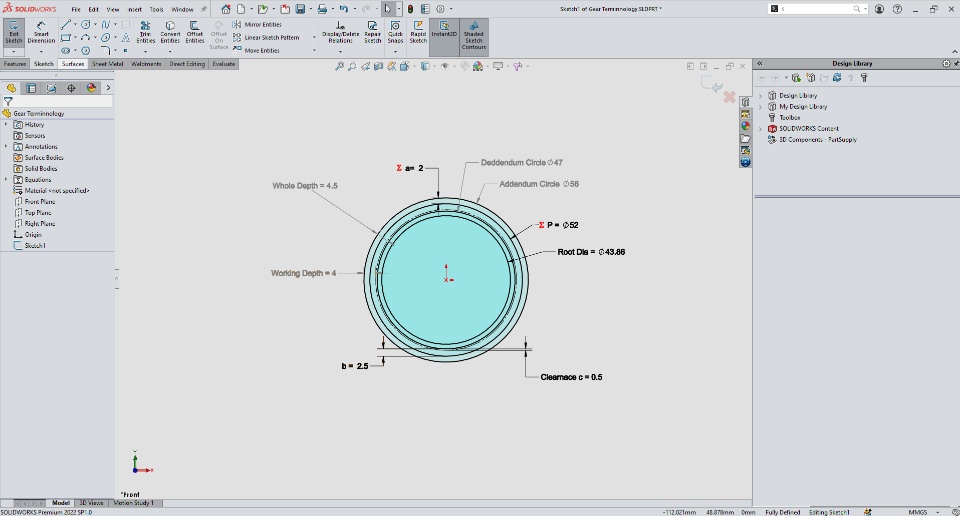The width and height of the screenshot is (960, 516).
Task: Select Toolbox in the Design Library
Action: pos(784,118)
